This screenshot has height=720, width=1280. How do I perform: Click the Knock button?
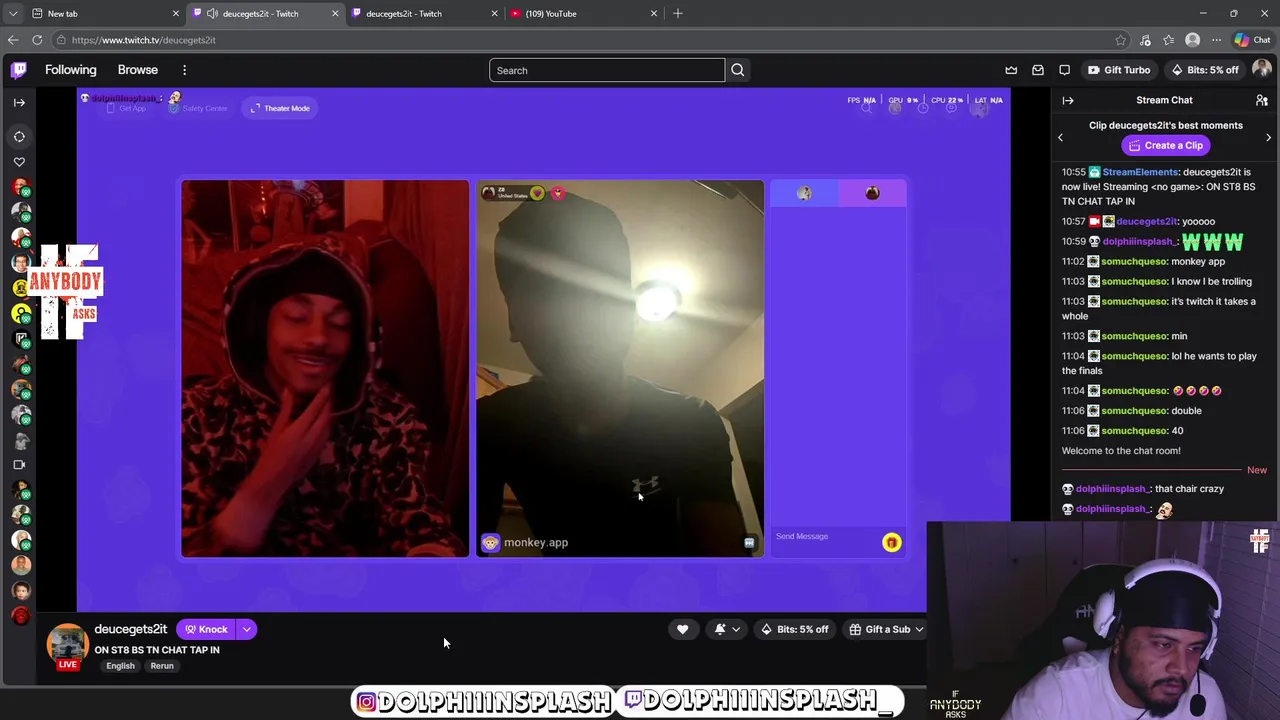point(207,629)
